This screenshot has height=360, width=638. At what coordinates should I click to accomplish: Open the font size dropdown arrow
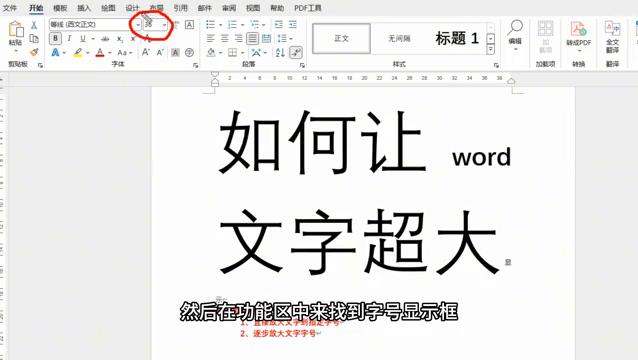[164, 25]
